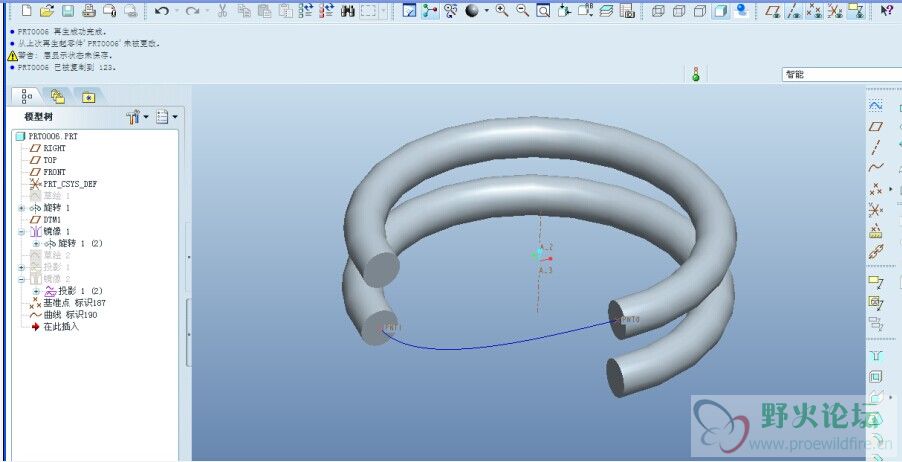
Task: Click the dashed selection box tool
Action: tap(368, 11)
